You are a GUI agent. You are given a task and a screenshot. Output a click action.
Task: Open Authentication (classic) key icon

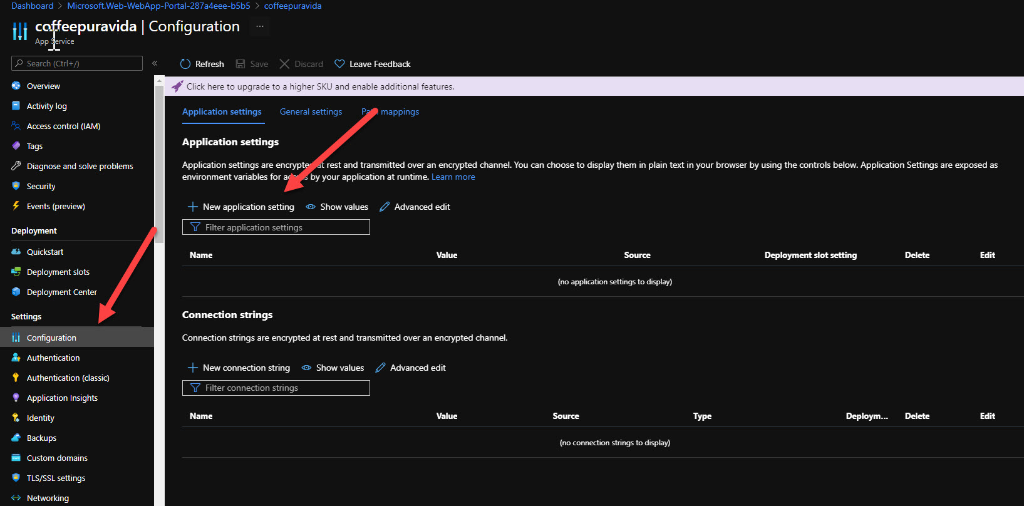point(16,378)
